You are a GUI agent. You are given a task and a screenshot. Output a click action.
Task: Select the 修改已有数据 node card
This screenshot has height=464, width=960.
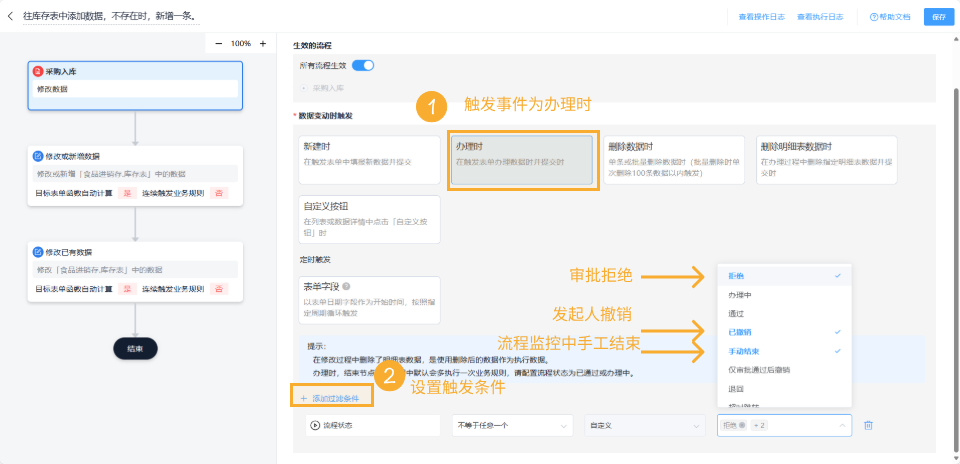[x=135, y=271]
